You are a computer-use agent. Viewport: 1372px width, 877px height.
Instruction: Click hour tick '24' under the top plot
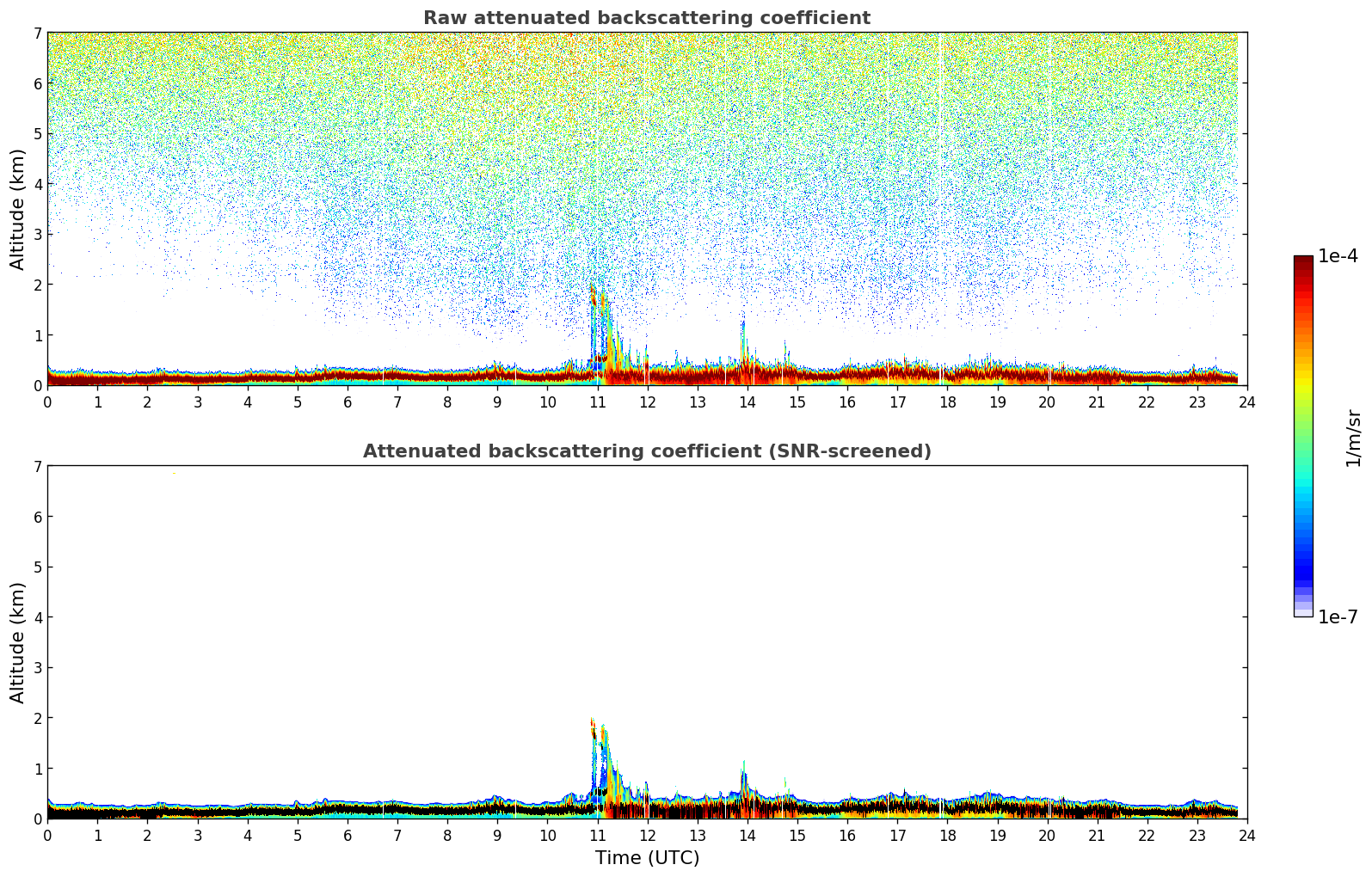[1247, 402]
